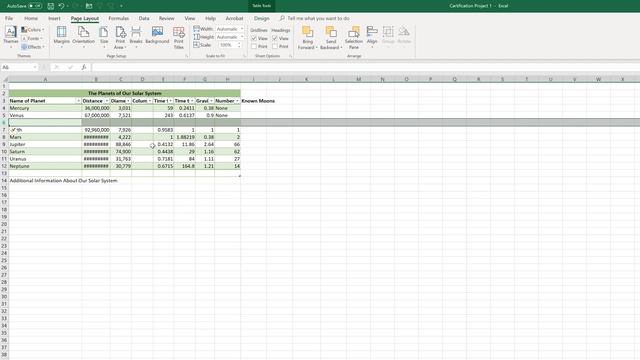Open the Selection Pane

pyautogui.click(x=354, y=38)
